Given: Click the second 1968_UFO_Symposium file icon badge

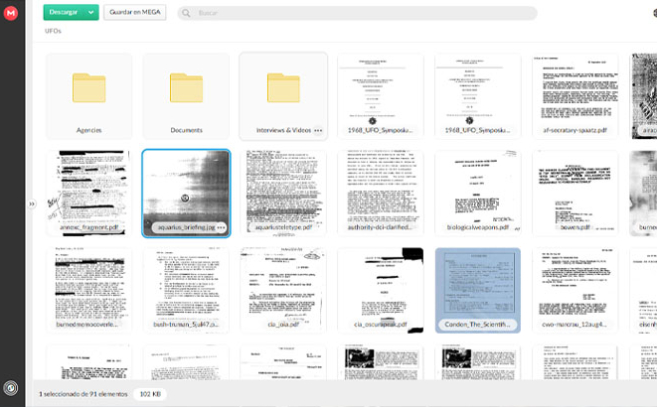Looking at the screenshot, I should click(469, 121).
